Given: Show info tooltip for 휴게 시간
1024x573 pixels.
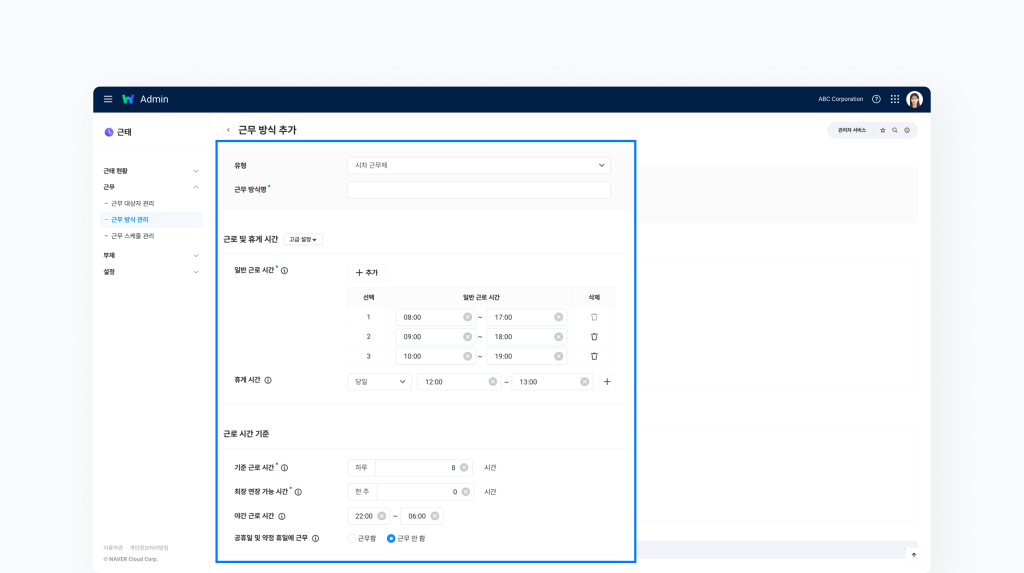Looking at the screenshot, I should [268, 381].
